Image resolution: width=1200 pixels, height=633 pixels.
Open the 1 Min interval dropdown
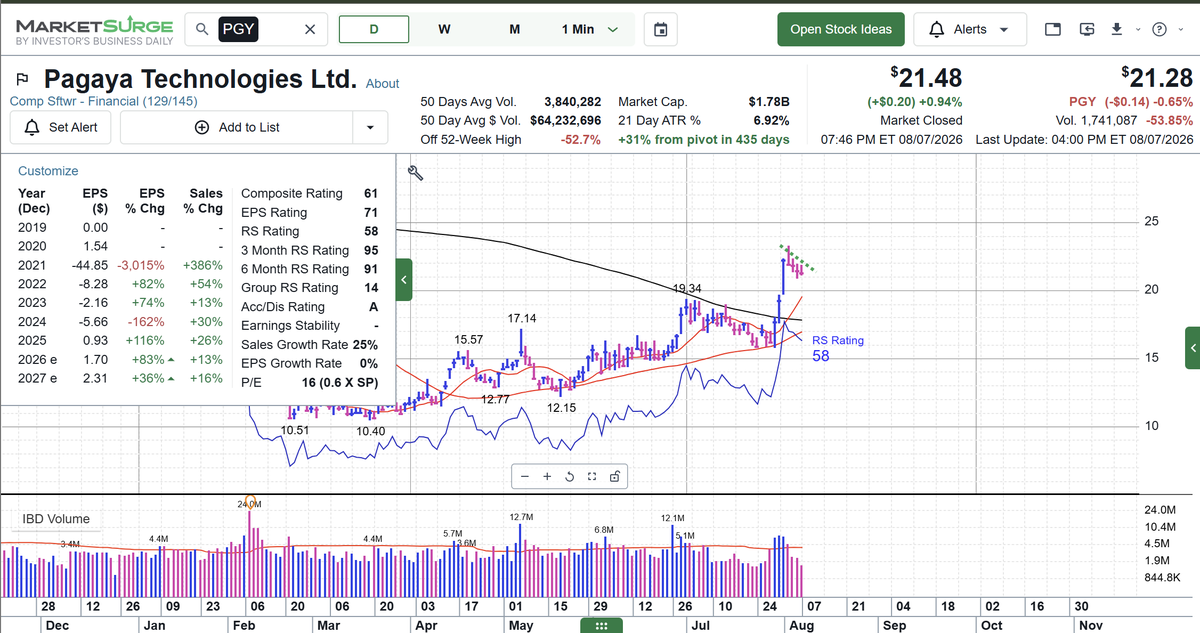pyautogui.click(x=590, y=29)
